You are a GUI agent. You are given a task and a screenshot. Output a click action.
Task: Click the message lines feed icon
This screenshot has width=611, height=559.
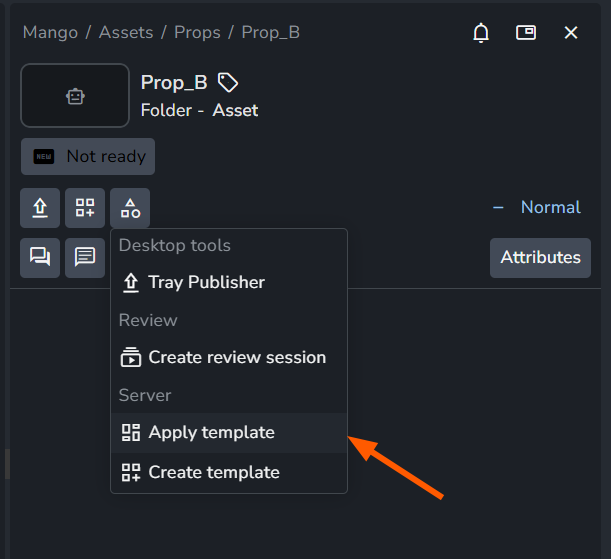[85, 258]
